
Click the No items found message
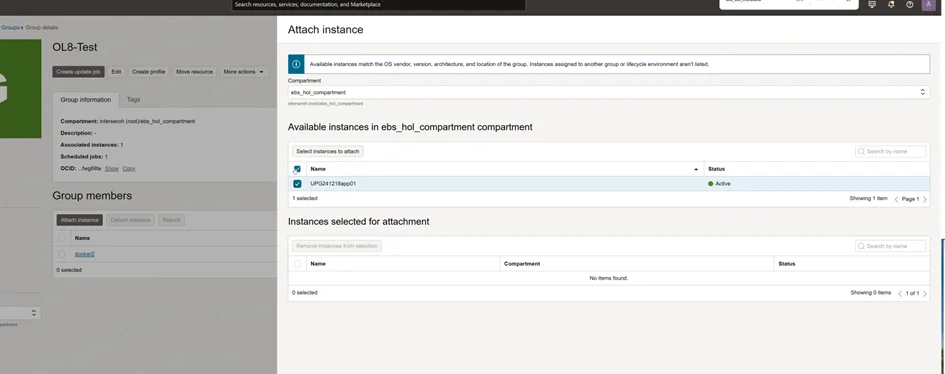click(x=609, y=278)
